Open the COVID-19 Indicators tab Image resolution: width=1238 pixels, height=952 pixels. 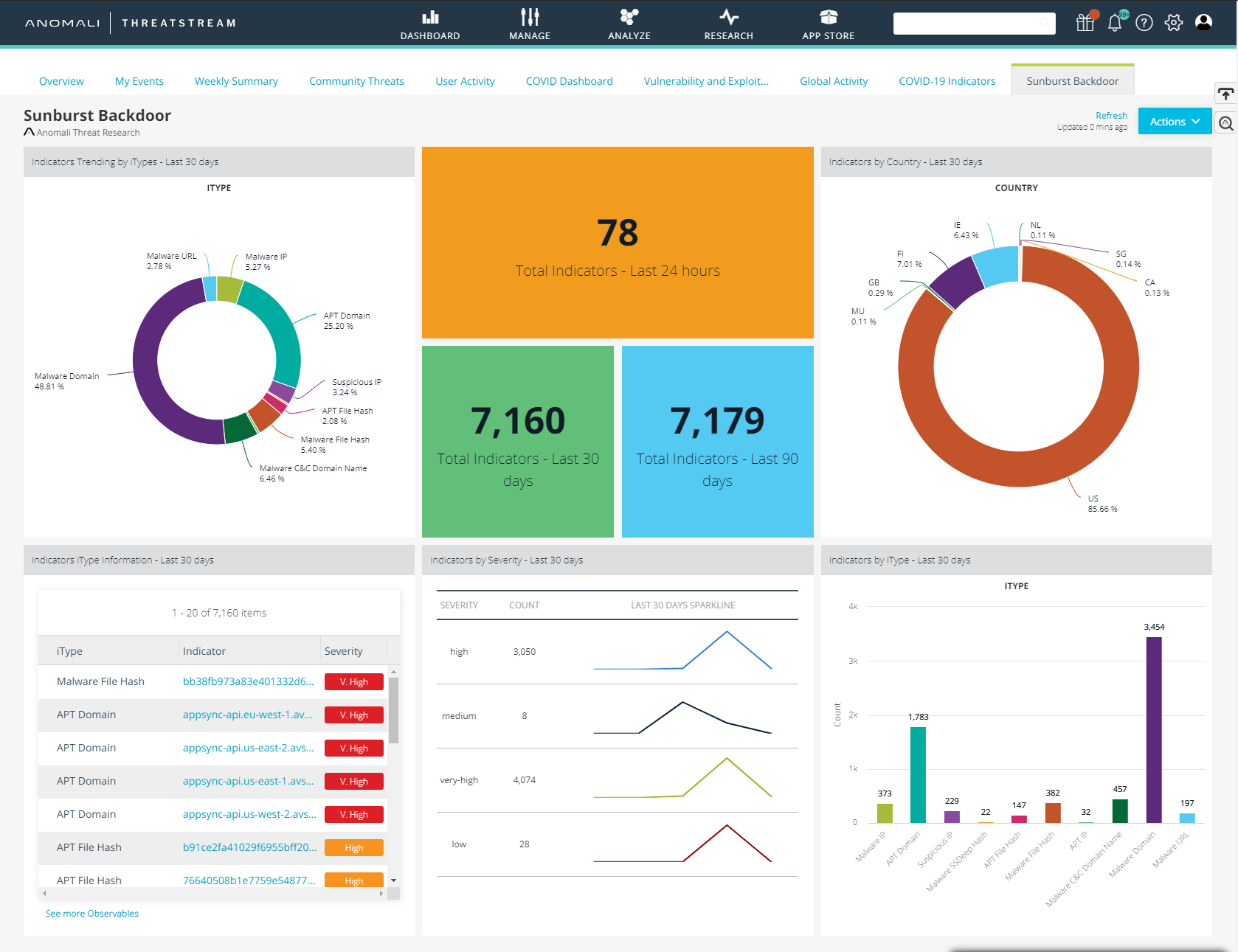point(947,81)
